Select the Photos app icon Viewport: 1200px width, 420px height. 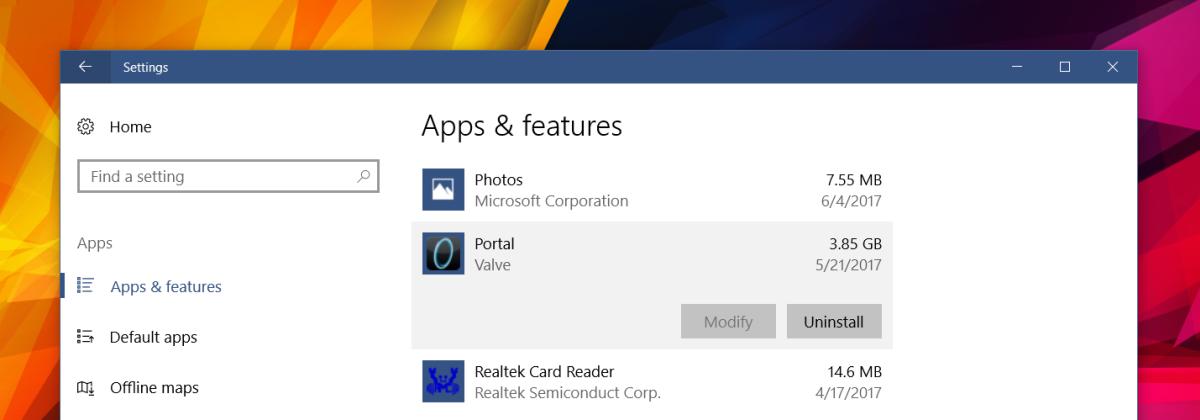(x=443, y=189)
